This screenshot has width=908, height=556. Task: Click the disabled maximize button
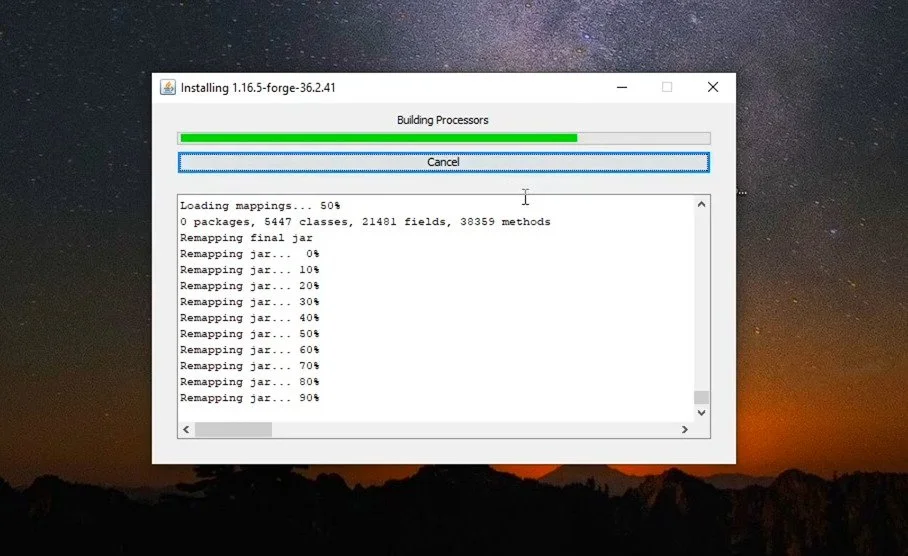coord(667,87)
